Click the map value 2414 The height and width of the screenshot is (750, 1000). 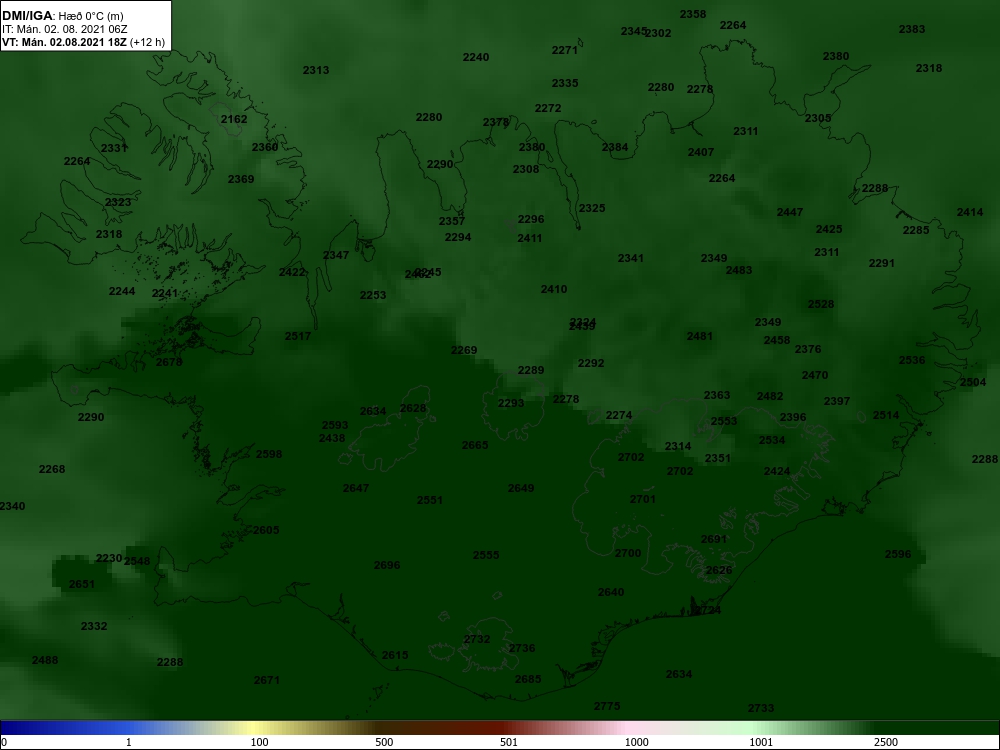click(x=970, y=212)
